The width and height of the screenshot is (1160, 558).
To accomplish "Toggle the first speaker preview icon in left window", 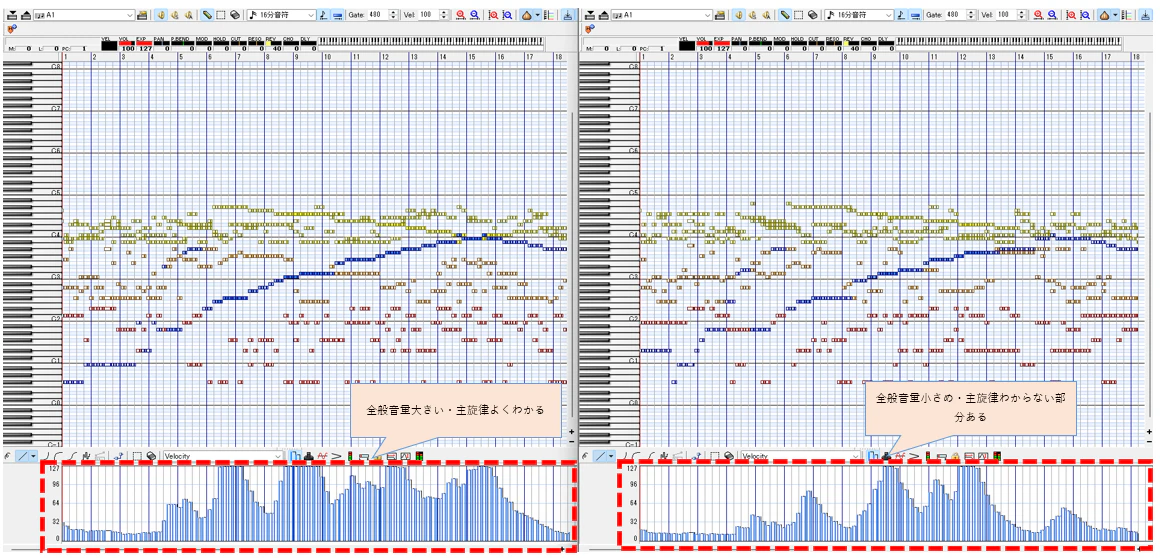I will coord(161,15).
